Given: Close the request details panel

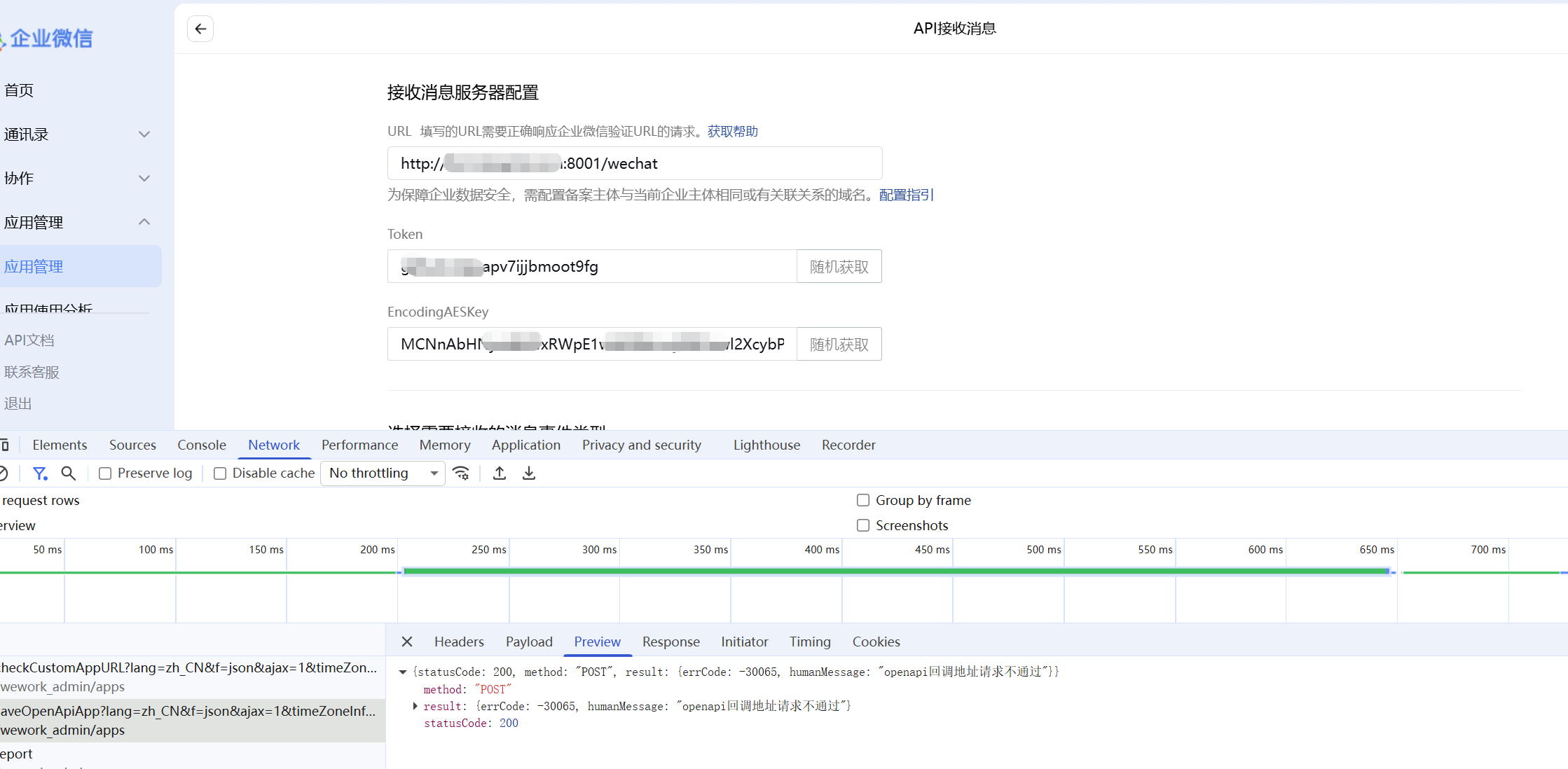Looking at the screenshot, I should pyautogui.click(x=407, y=642).
